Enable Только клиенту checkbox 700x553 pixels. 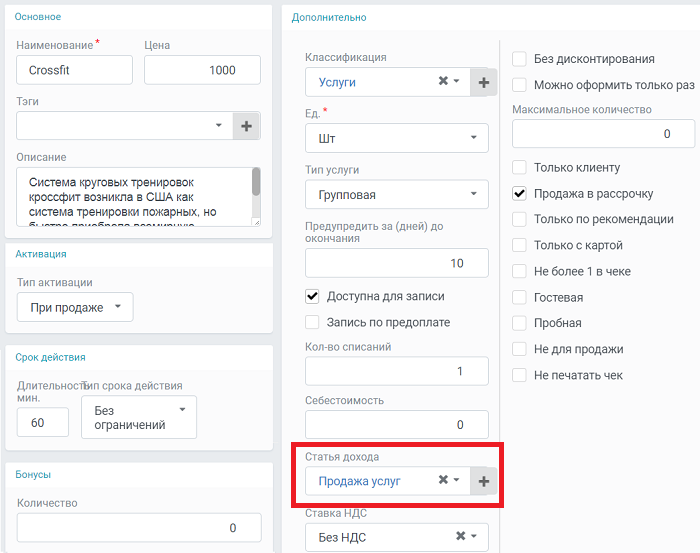point(519,167)
